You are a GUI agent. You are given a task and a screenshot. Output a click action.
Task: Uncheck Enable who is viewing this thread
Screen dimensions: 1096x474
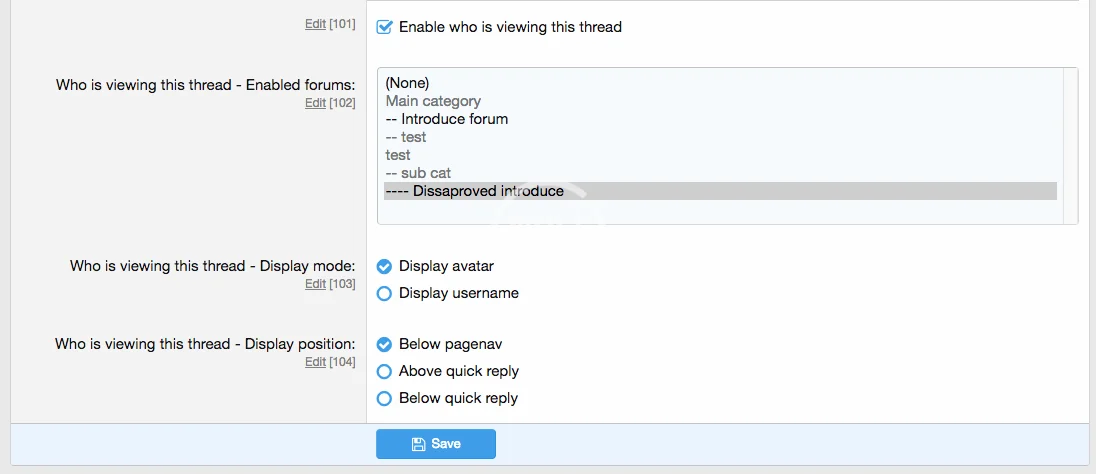[384, 27]
